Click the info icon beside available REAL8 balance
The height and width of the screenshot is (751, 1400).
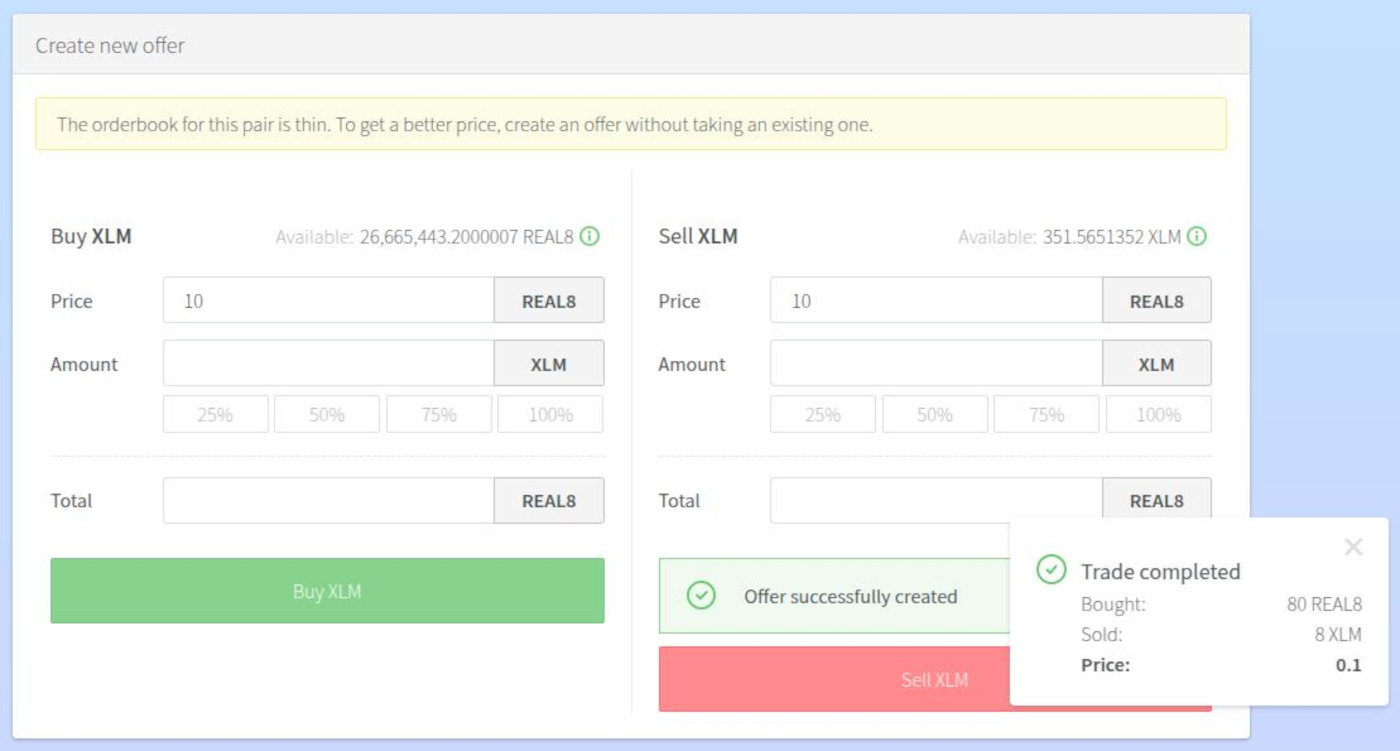[x=590, y=237]
